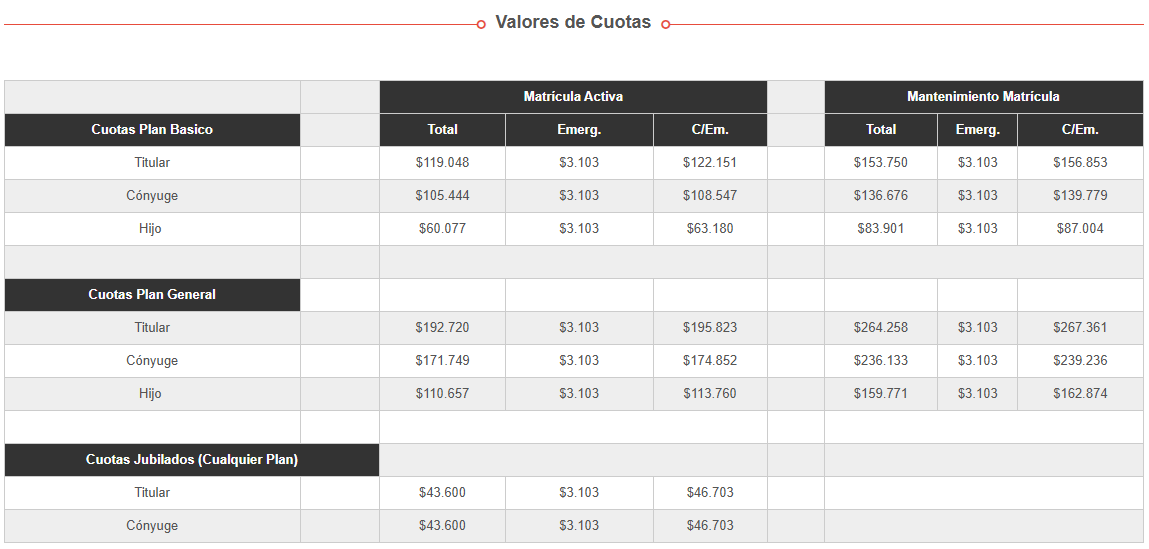
Task: Click the Cuotas Plan General section header
Action: [x=152, y=295]
